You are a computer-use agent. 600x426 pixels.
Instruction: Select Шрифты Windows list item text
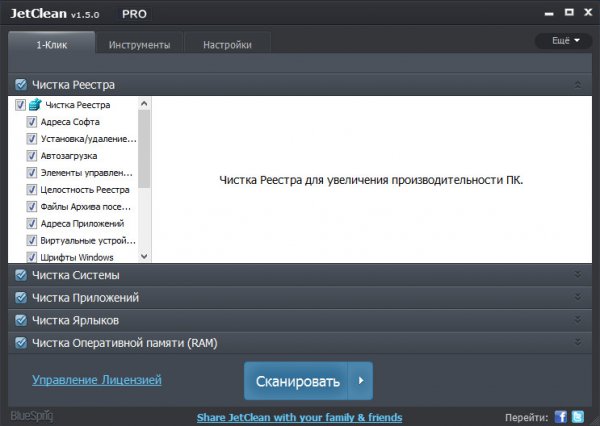tap(77, 258)
